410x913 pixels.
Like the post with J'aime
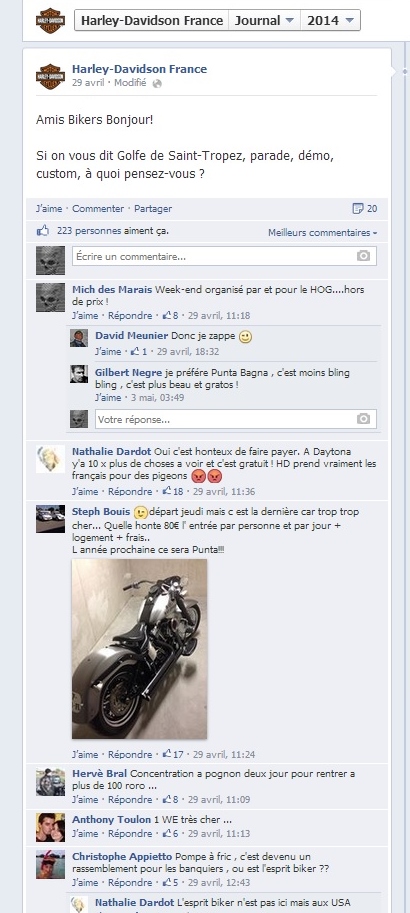[49, 208]
